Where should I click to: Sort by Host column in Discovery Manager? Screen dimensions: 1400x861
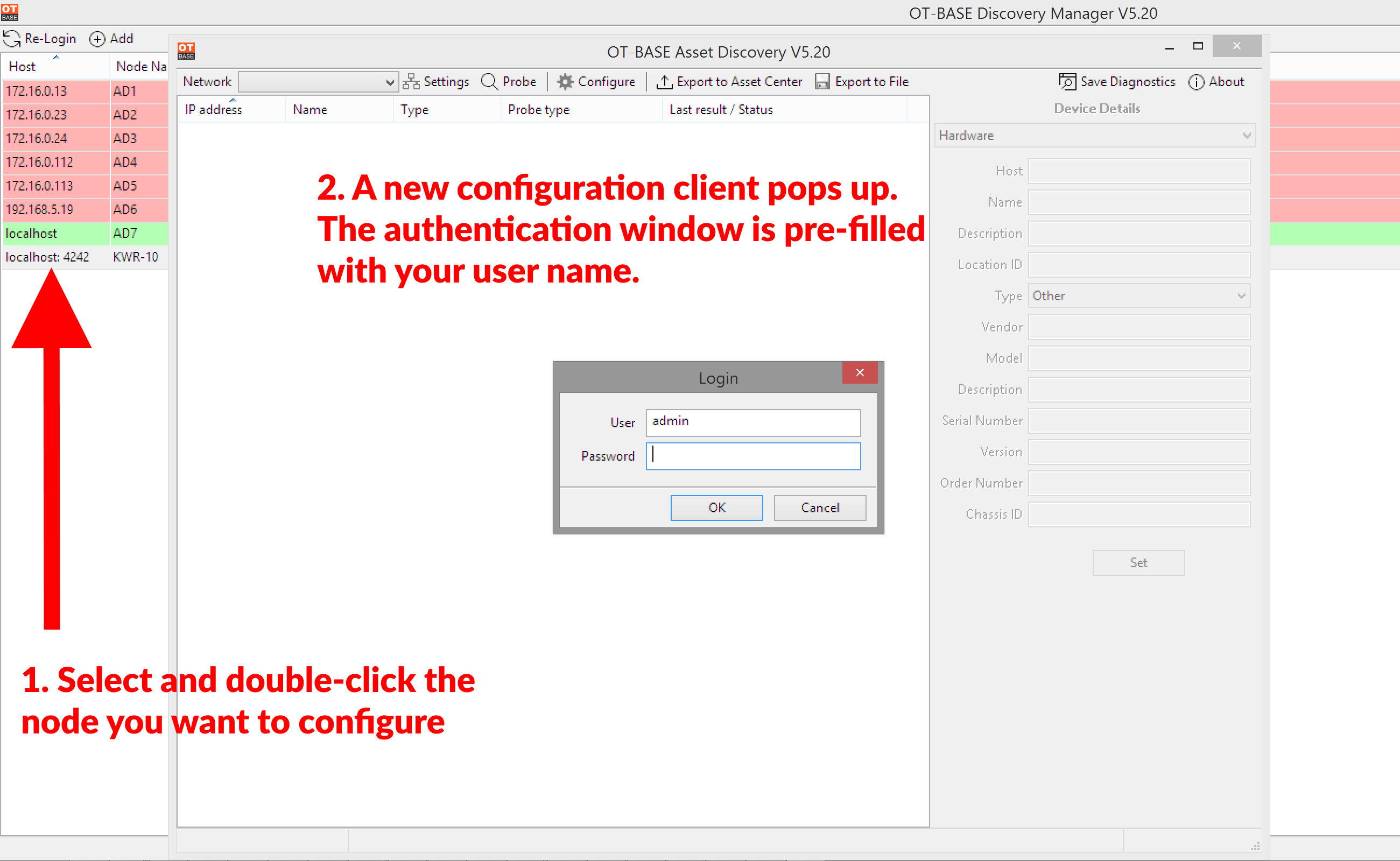coord(55,67)
